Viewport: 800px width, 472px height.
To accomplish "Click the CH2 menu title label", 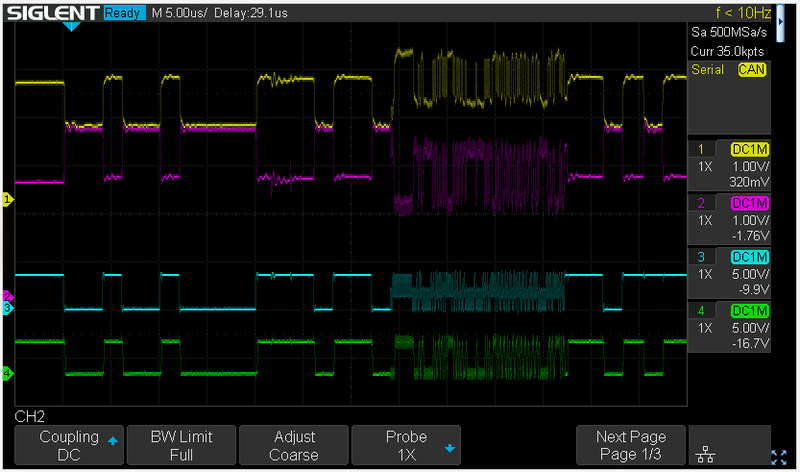I will coord(30,416).
